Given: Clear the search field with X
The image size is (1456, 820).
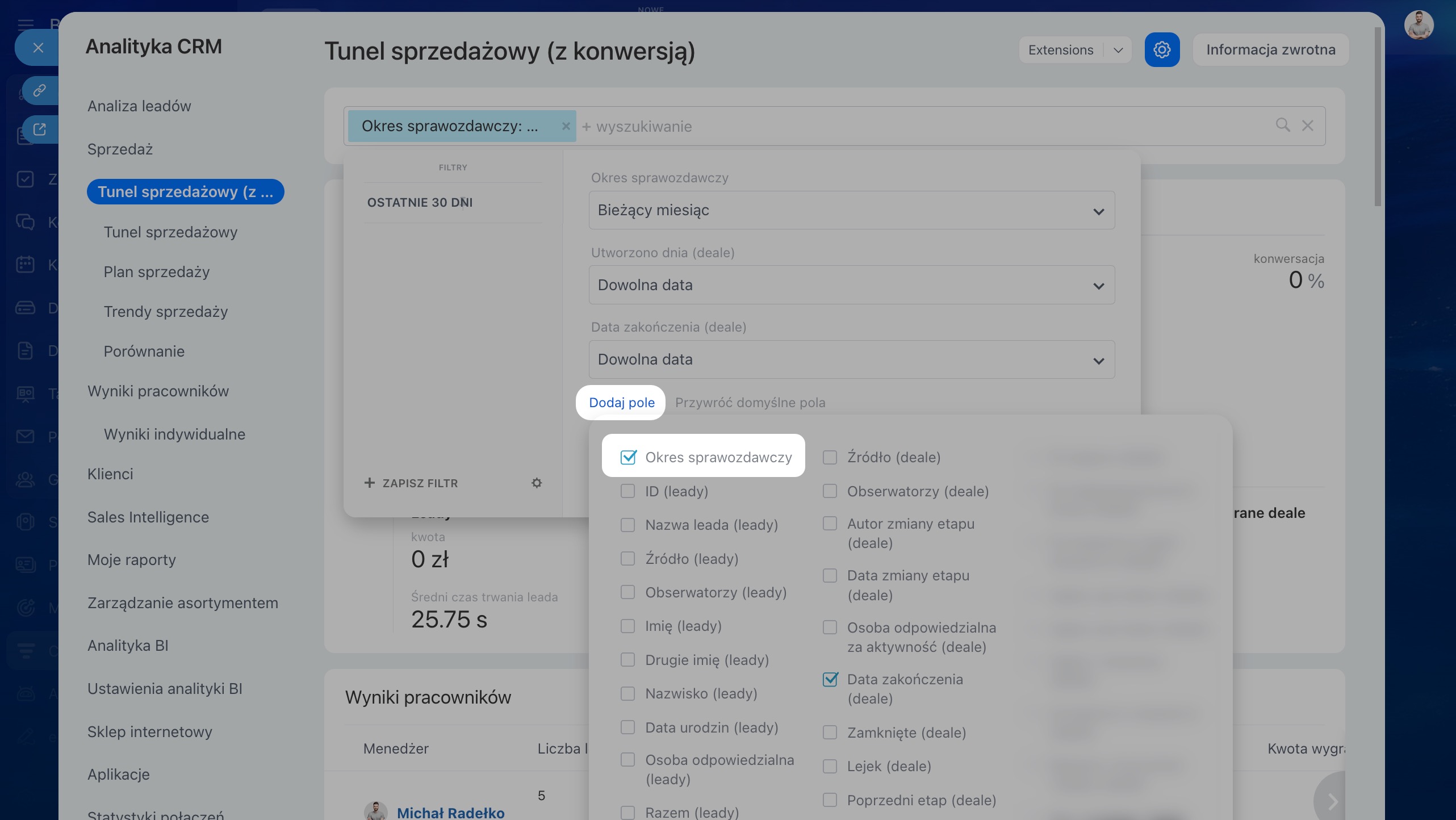Looking at the screenshot, I should 1307,125.
